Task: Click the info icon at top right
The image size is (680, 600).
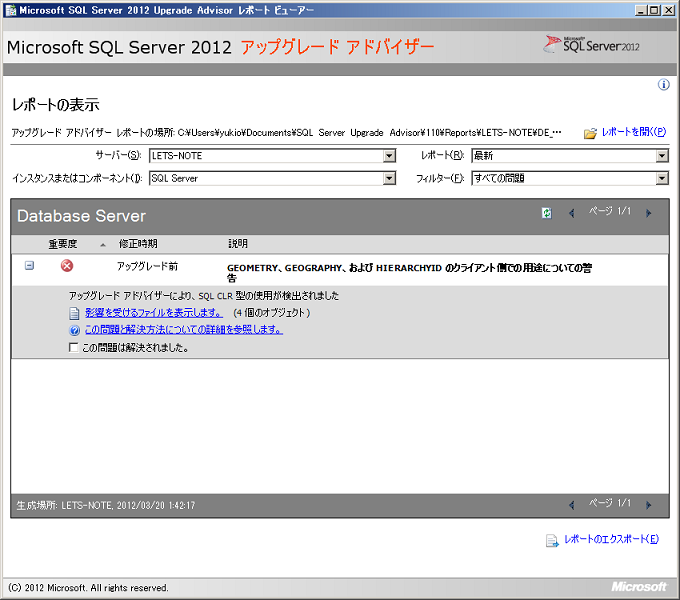Action: pyautogui.click(x=663, y=85)
